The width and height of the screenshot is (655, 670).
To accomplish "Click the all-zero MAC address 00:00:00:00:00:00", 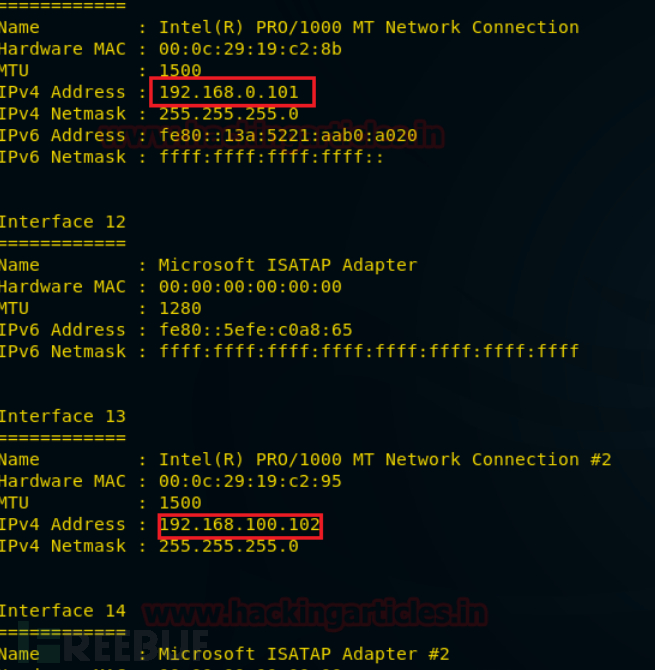I will (250, 286).
